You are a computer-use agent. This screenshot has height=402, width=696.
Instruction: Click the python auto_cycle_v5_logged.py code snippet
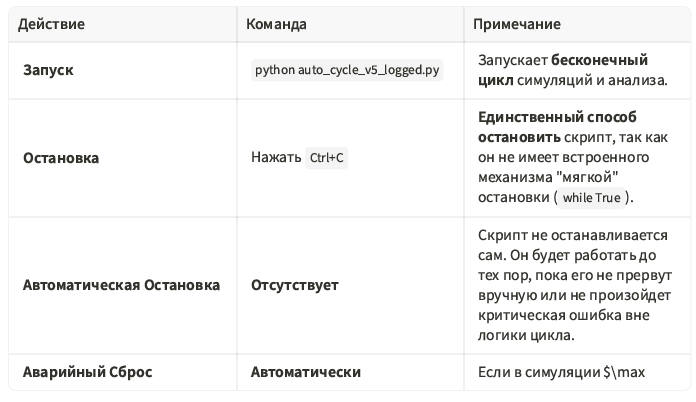(x=348, y=71)
